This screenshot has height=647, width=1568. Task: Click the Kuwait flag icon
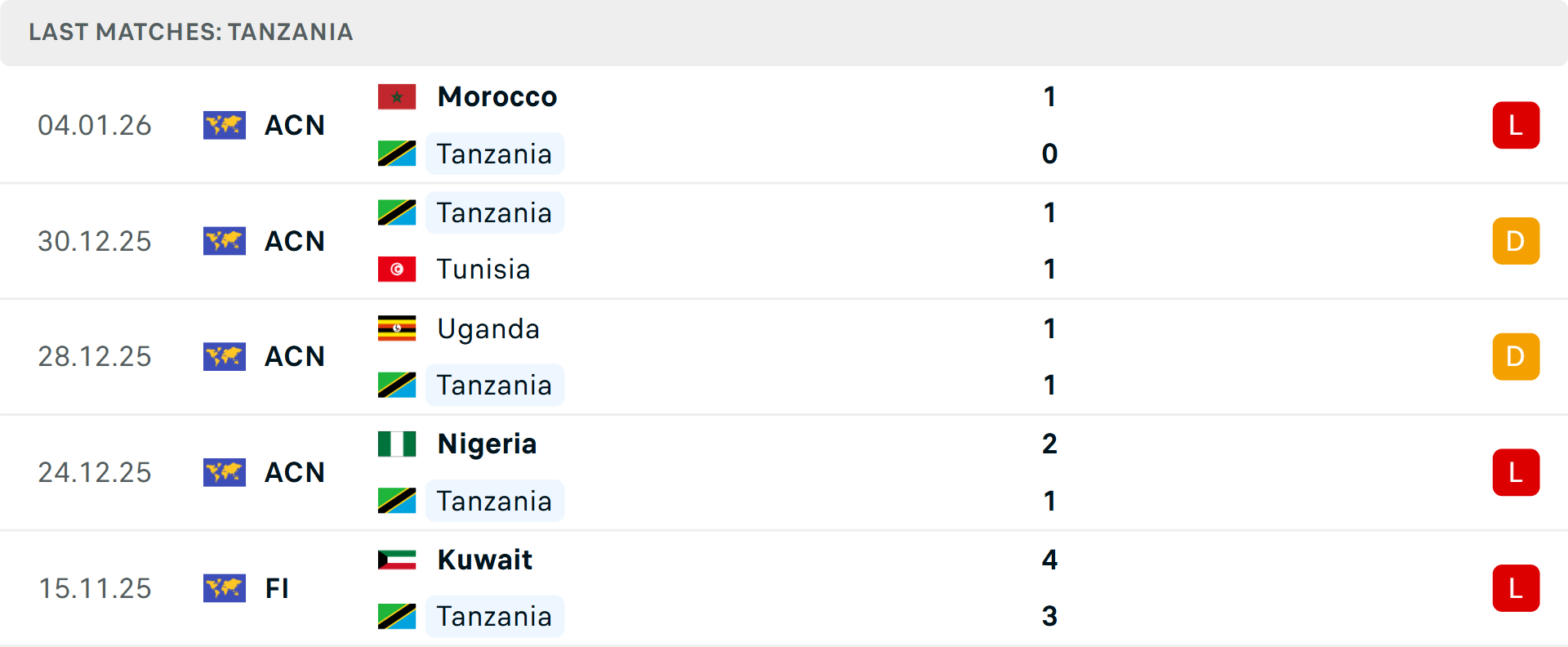[396, 560]
